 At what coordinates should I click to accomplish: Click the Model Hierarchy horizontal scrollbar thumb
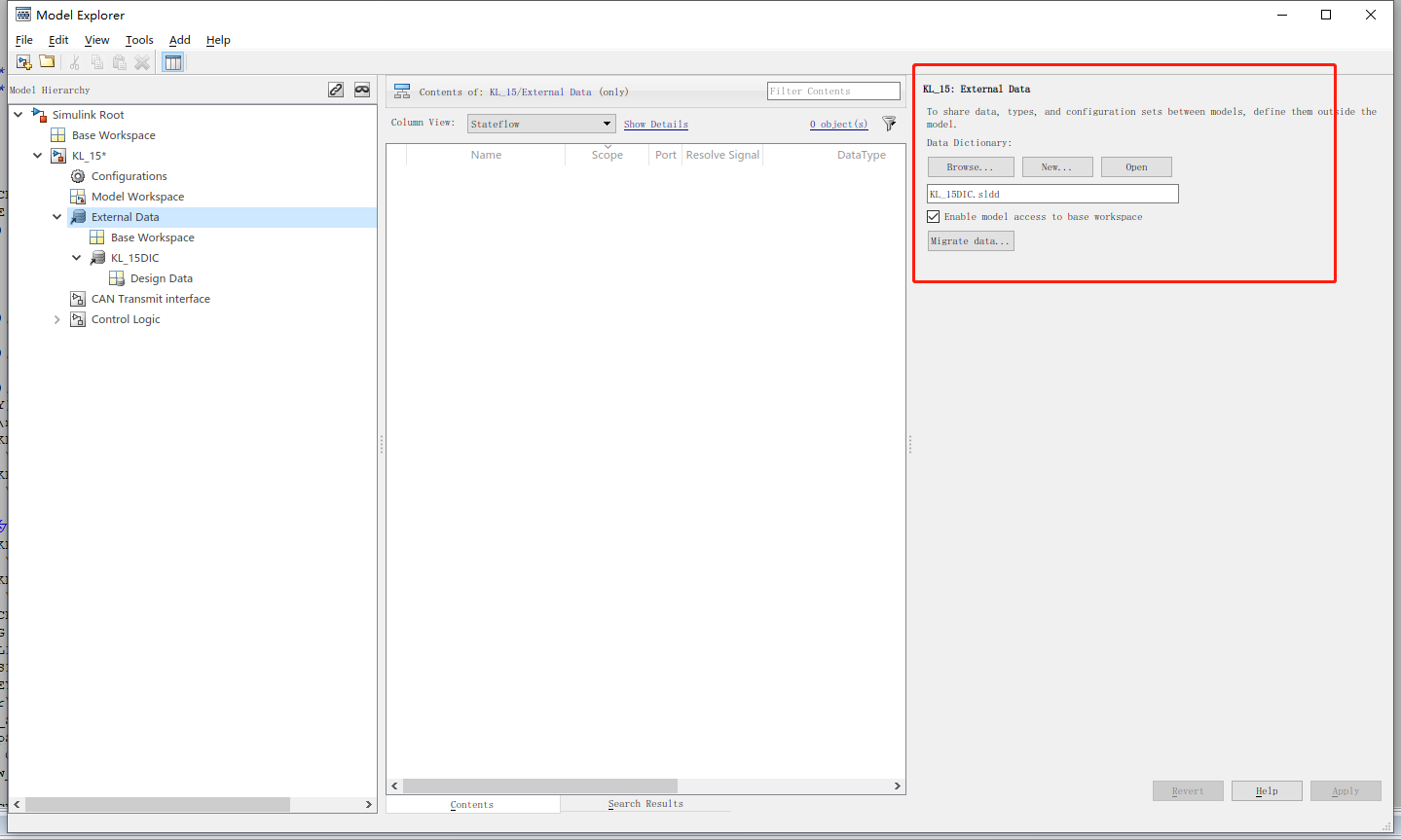click(158, 805)
